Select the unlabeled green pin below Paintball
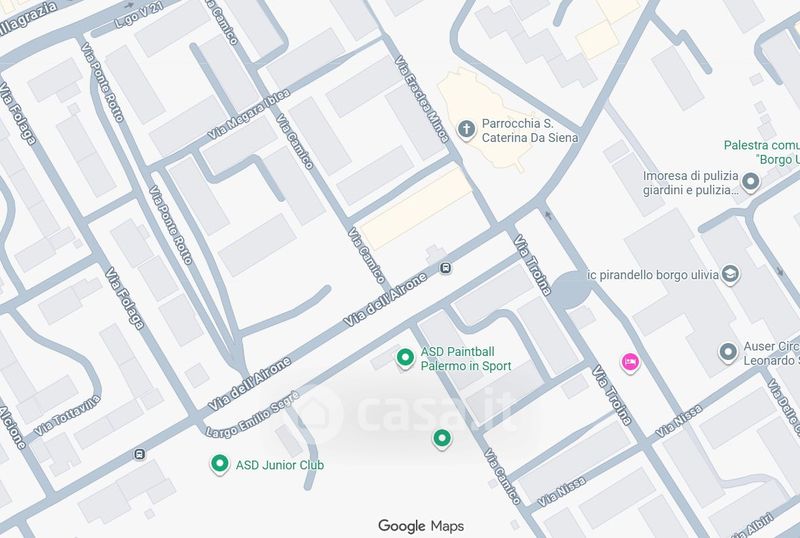The height and width of the screenshot is (538, 800). 442,438
